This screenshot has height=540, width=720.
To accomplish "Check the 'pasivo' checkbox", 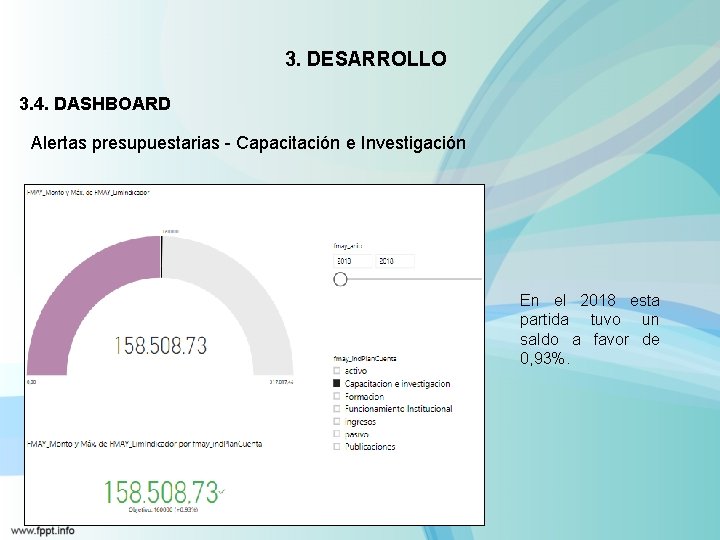I will 337,433.
